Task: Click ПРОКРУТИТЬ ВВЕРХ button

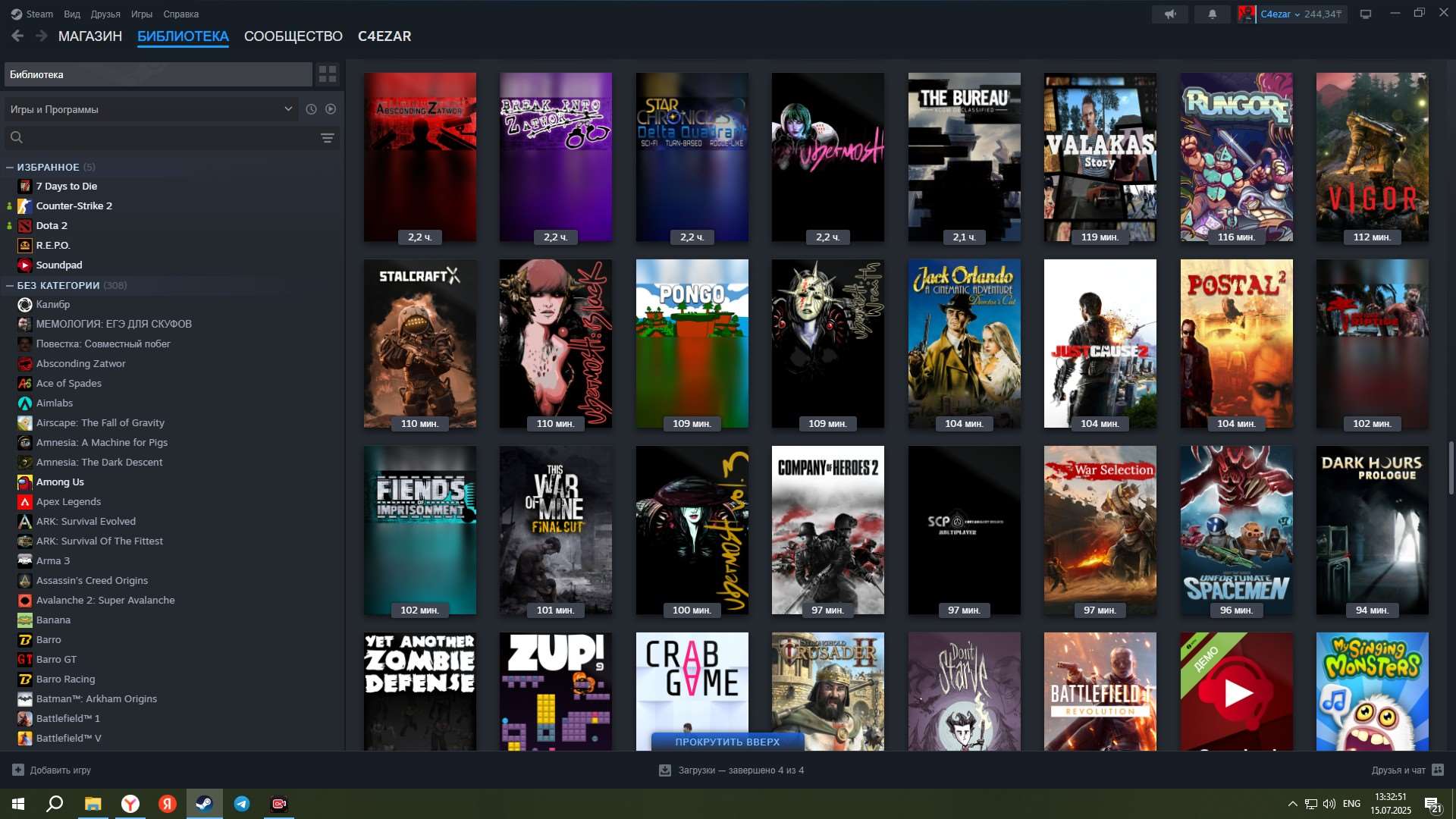Action: pyautogui.click(x=727, y=742)
